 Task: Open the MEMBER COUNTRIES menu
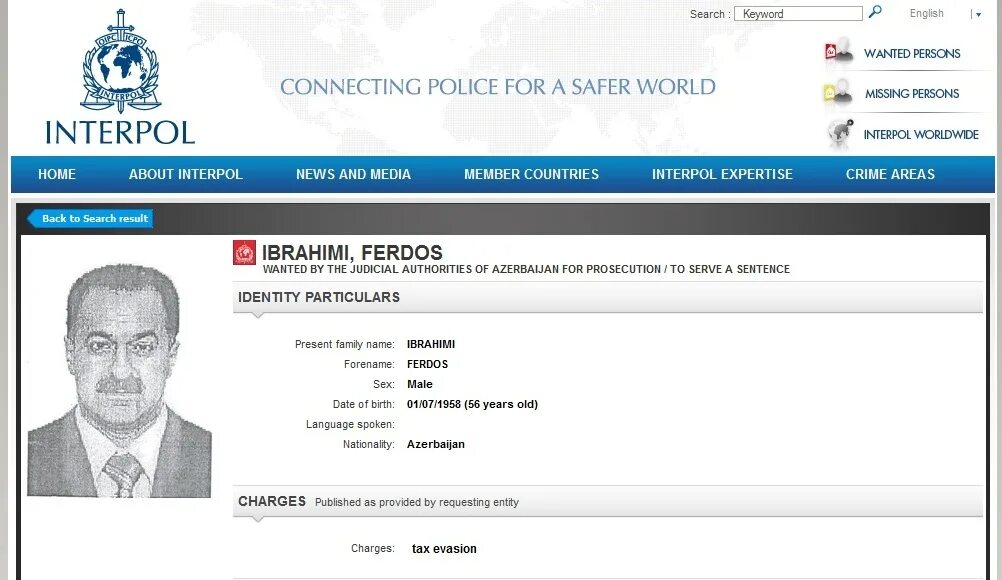pos(532,174)
